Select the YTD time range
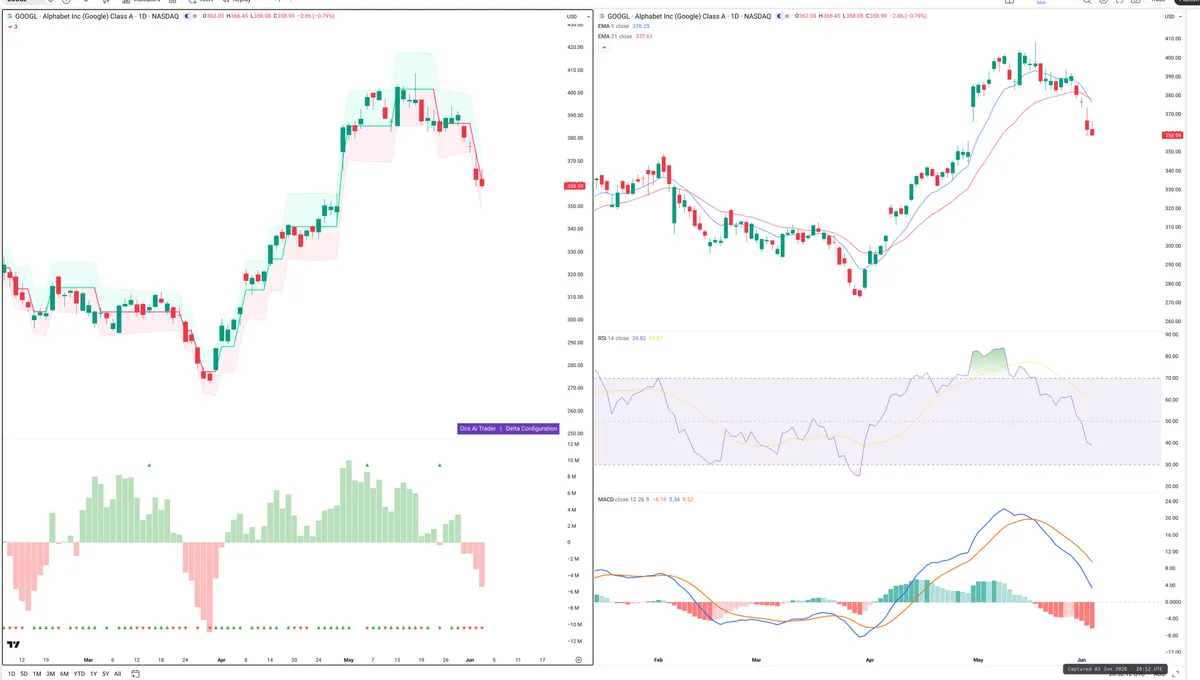This screenshot has width=1200, height=680. [79, 674]
